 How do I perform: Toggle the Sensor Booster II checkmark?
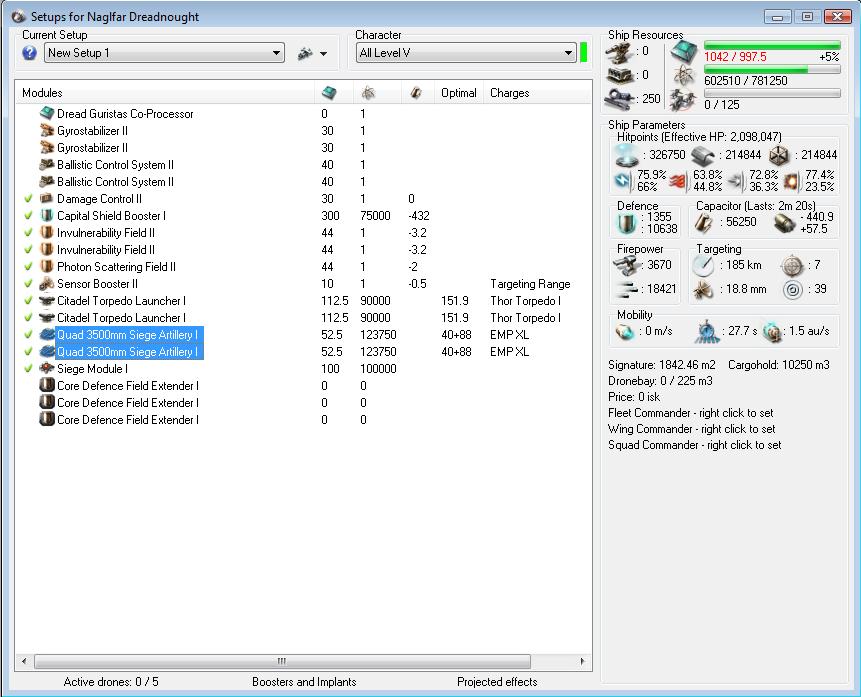pos(28,284)
